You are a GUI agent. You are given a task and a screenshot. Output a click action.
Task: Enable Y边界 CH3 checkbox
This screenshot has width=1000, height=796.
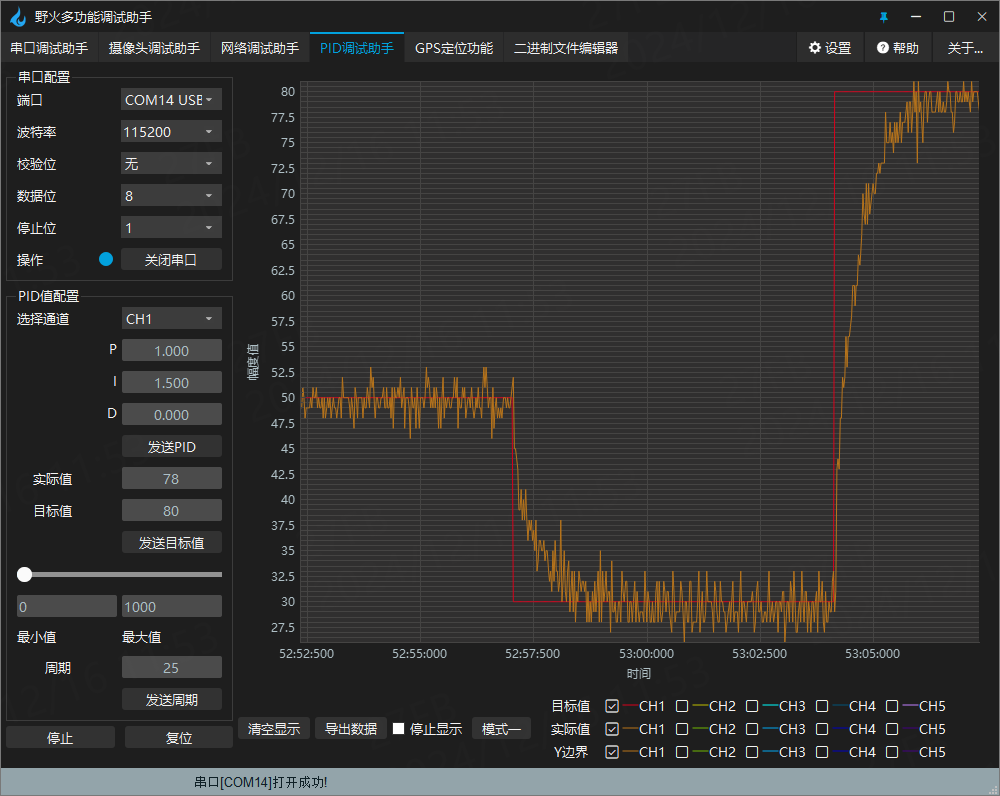coord(752,751)
